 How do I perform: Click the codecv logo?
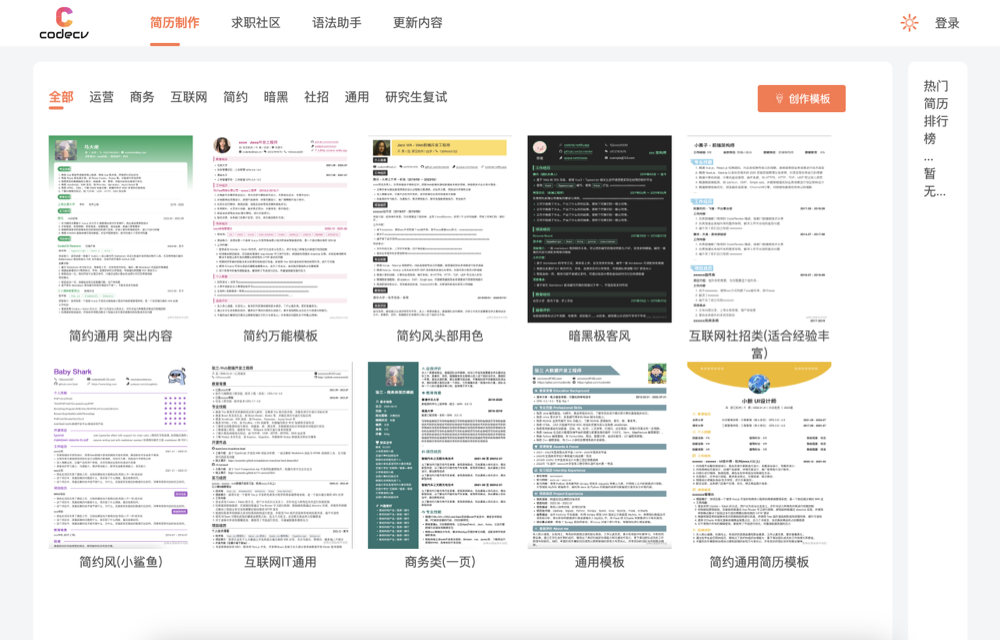coord(64,23)
